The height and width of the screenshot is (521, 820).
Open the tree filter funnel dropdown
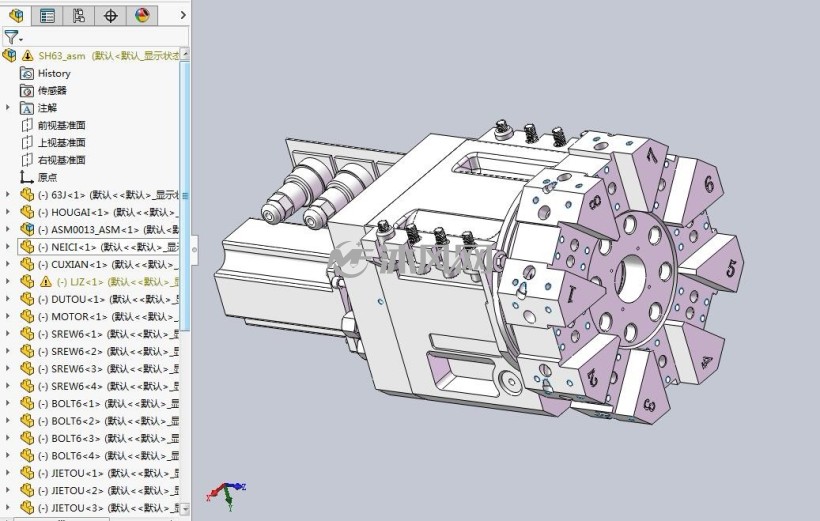tap(13, 38)
